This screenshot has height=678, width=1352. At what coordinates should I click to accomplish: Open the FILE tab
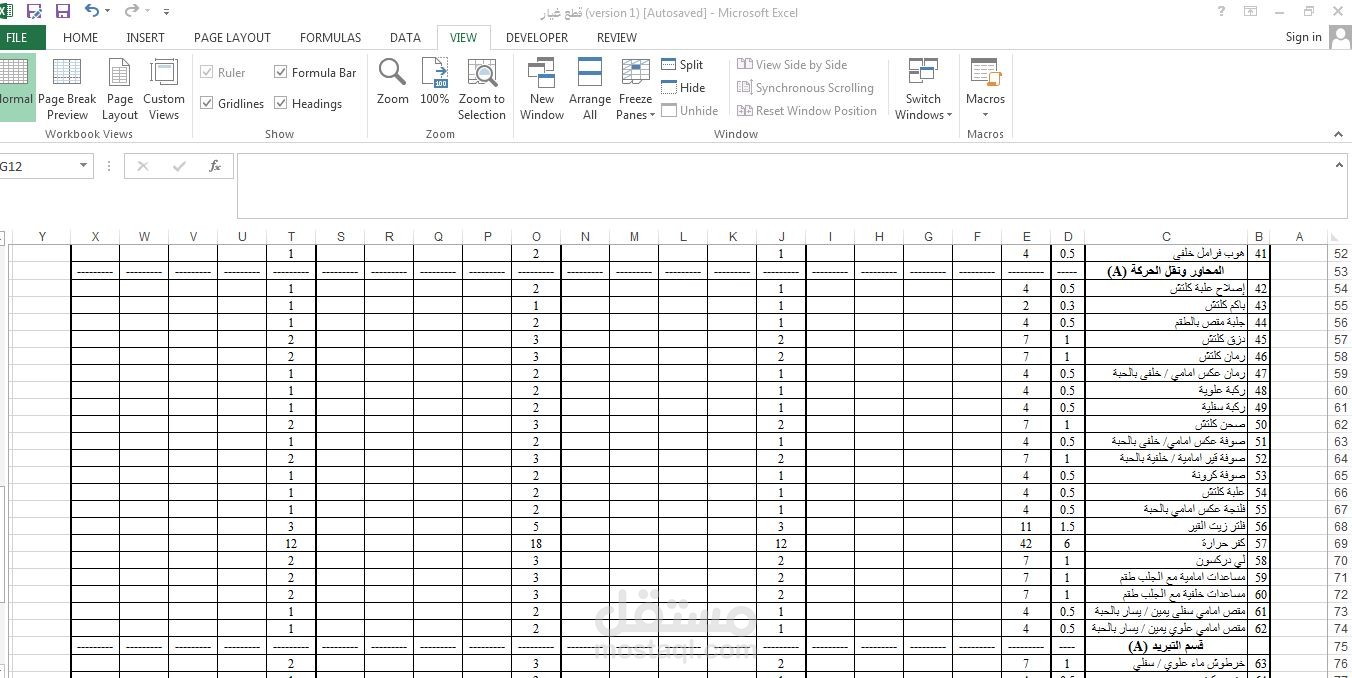pos(17,38)
